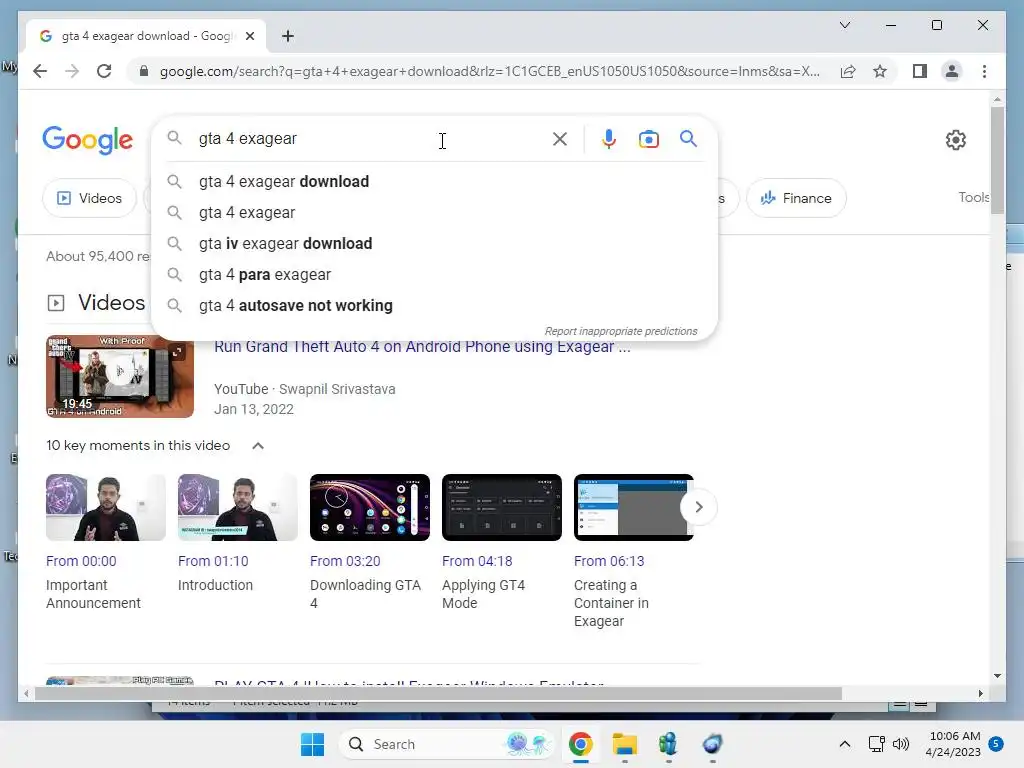Open the Run Grand Theft Auto 4 video link
This screenshot has height=768, width=1024.
tap(422, 347)
